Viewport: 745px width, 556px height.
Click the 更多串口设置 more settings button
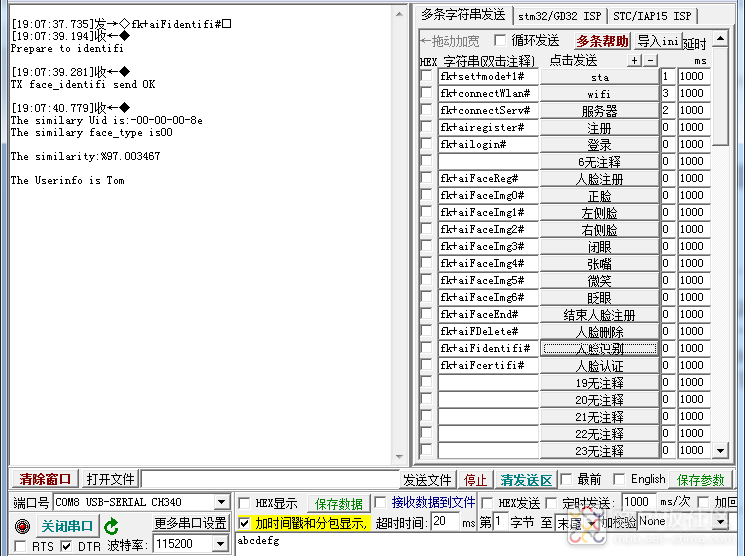190,523
